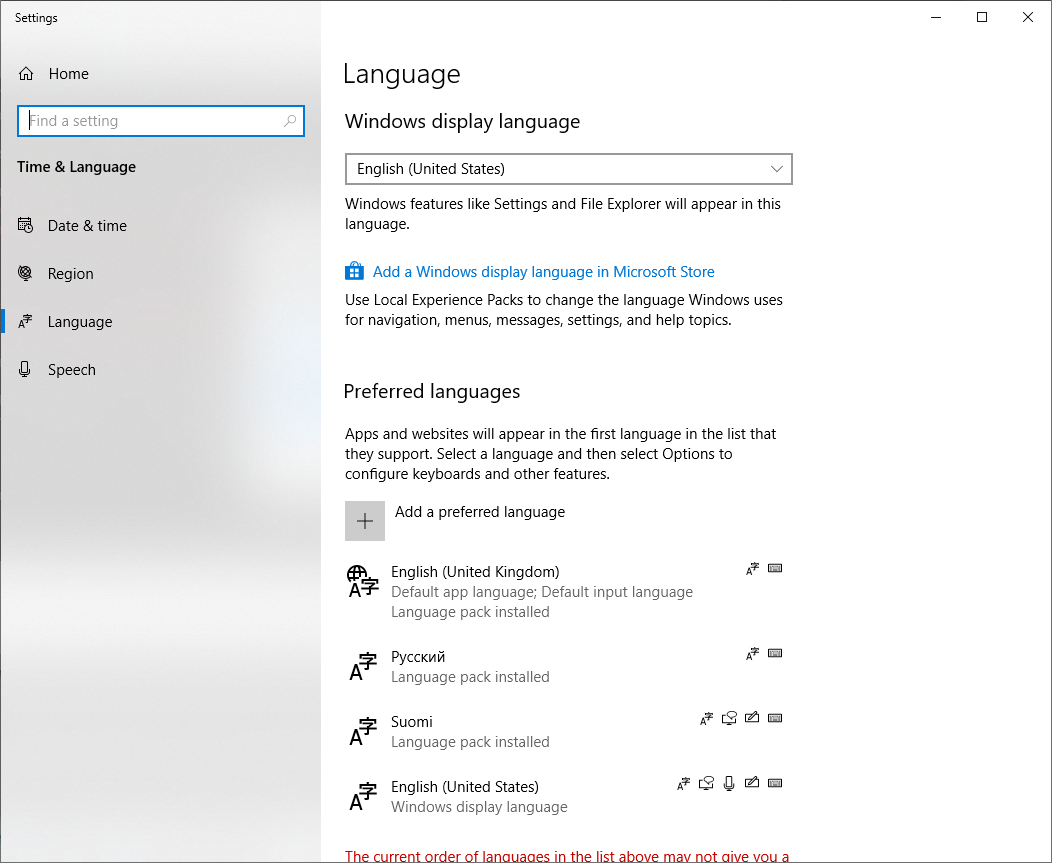Open the Keyboard icon next to English (United States)

coord(775,783)
